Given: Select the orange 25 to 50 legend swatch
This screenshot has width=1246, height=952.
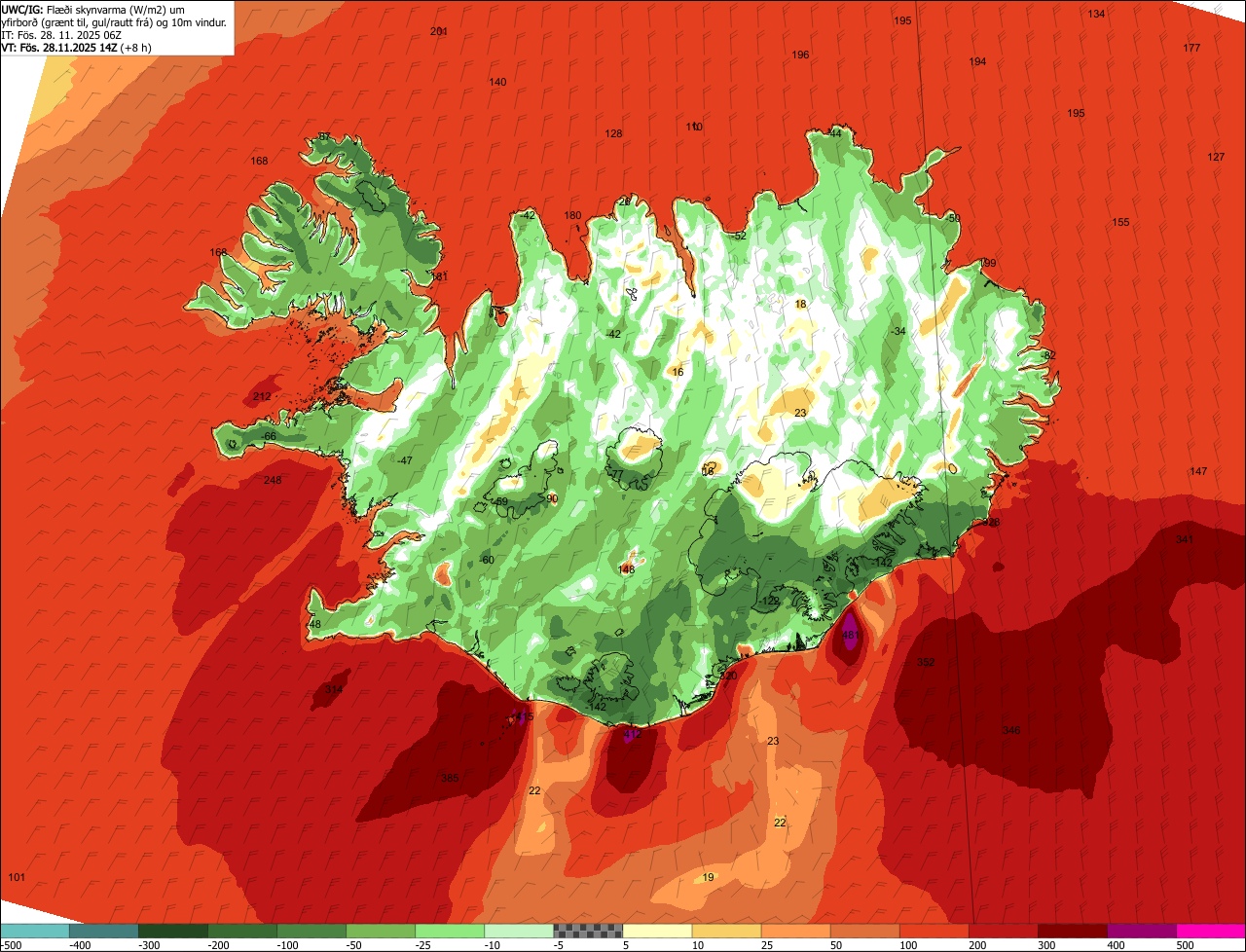Looking at the screenshot, I should click(795, 931).
